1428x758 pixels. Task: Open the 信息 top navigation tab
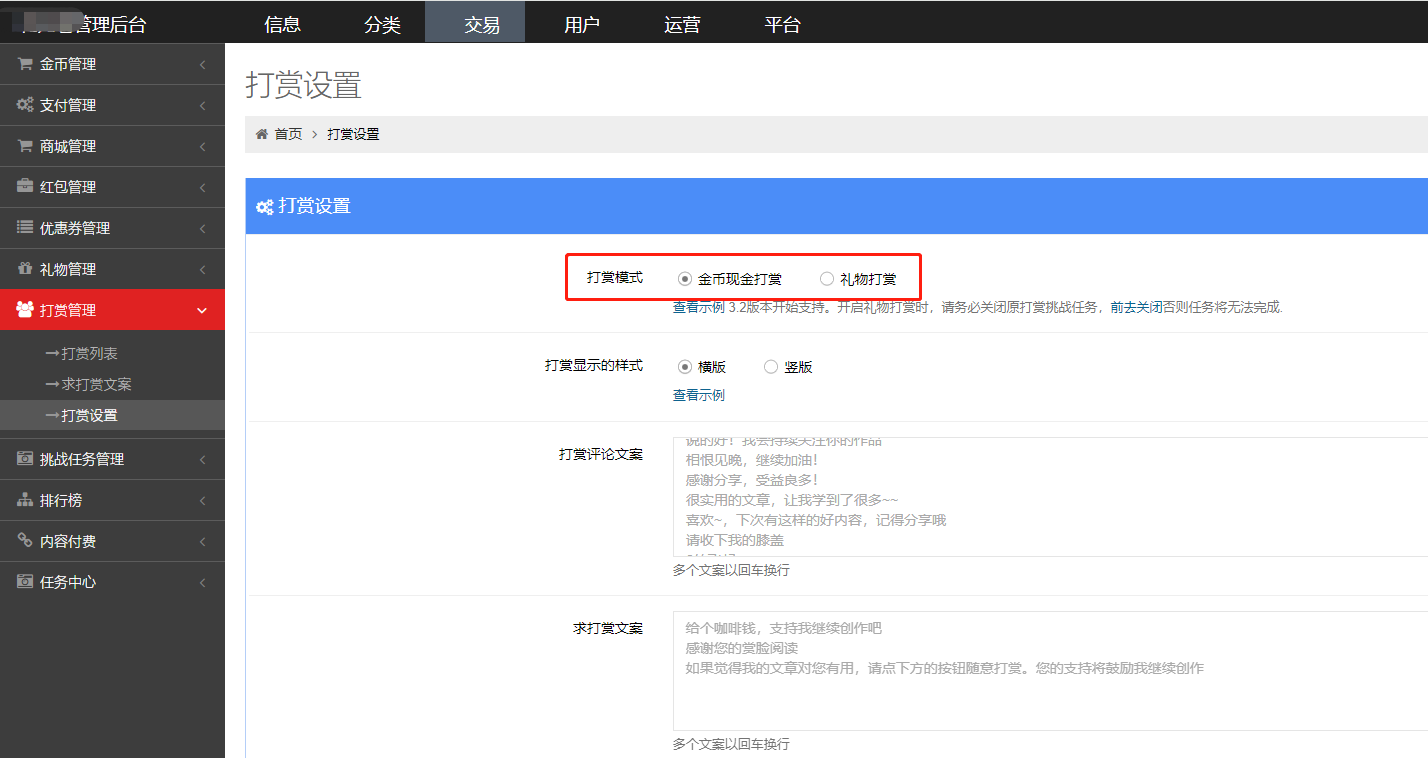[283, 25]
